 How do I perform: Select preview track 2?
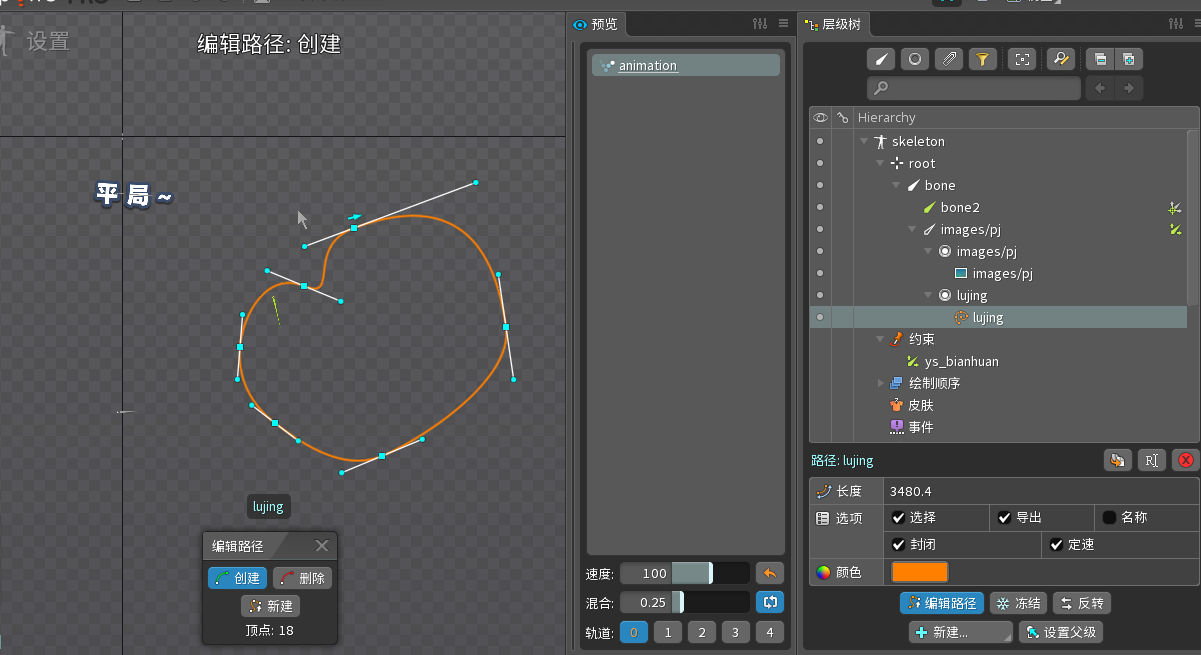click(702, 632)
